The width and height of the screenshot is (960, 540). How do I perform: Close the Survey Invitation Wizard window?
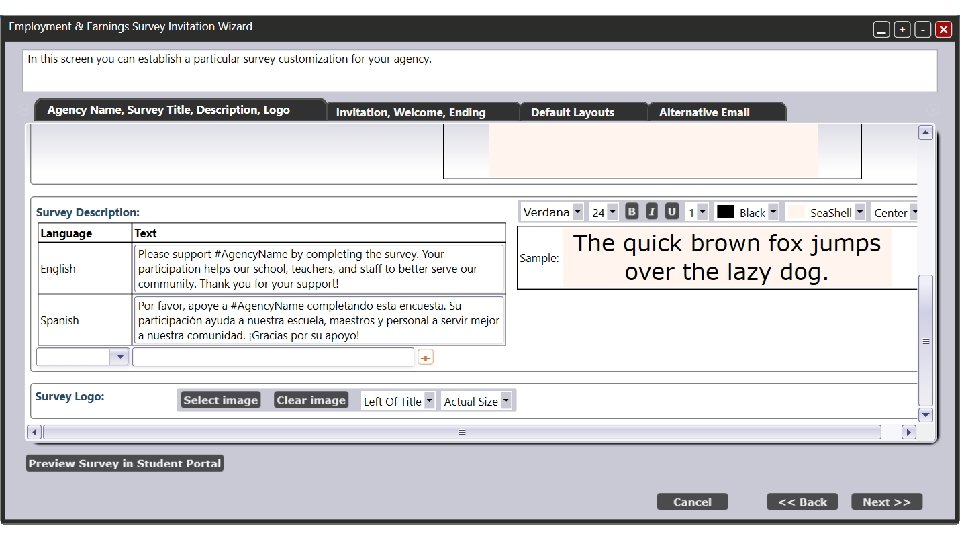point(943,29)
